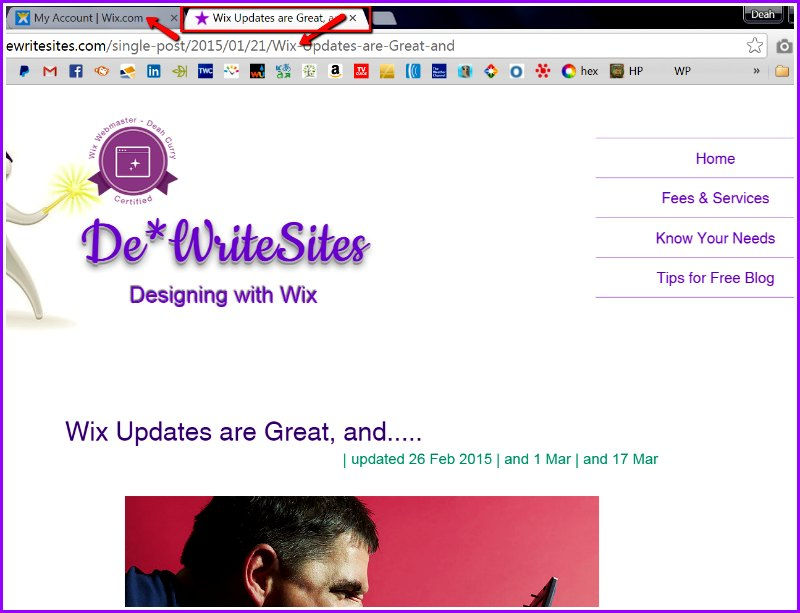Expand the hidden bookmarks overflow chevron
This screenshot has width=800, height=613.
[x=757, y=71]
